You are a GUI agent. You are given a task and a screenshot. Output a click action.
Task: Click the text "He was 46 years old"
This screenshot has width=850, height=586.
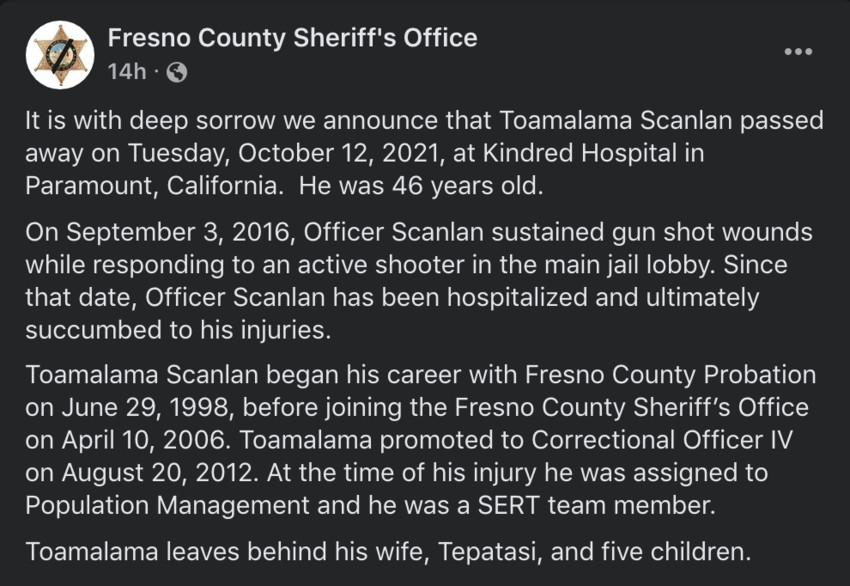421,186
